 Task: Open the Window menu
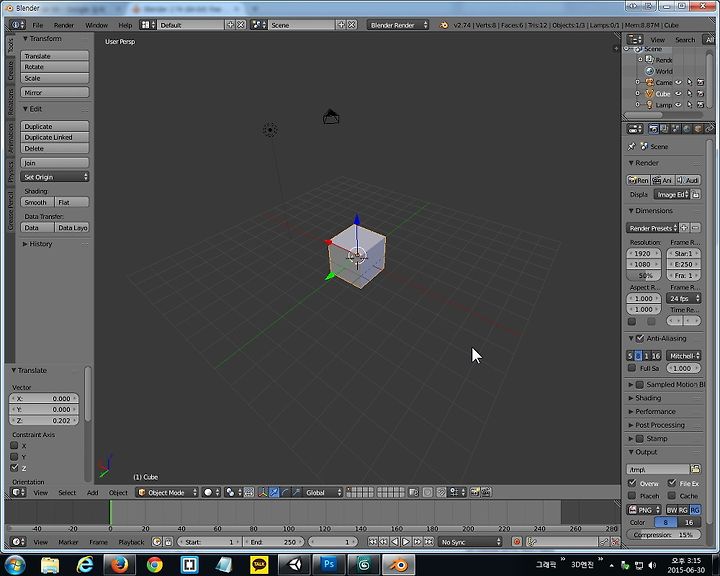(x=96, y=25)
